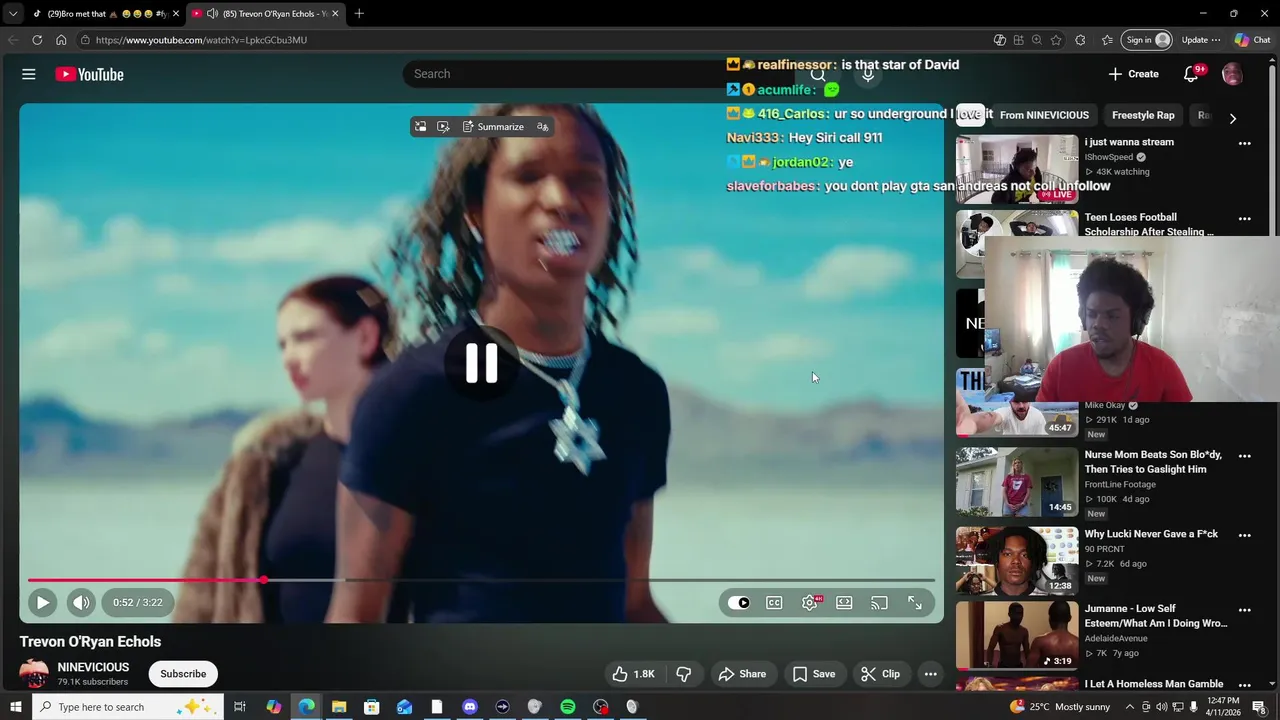This screenshot has width=1280, height=720.
Task: Mute the video with the speaker button
Action: click(81, 602)
